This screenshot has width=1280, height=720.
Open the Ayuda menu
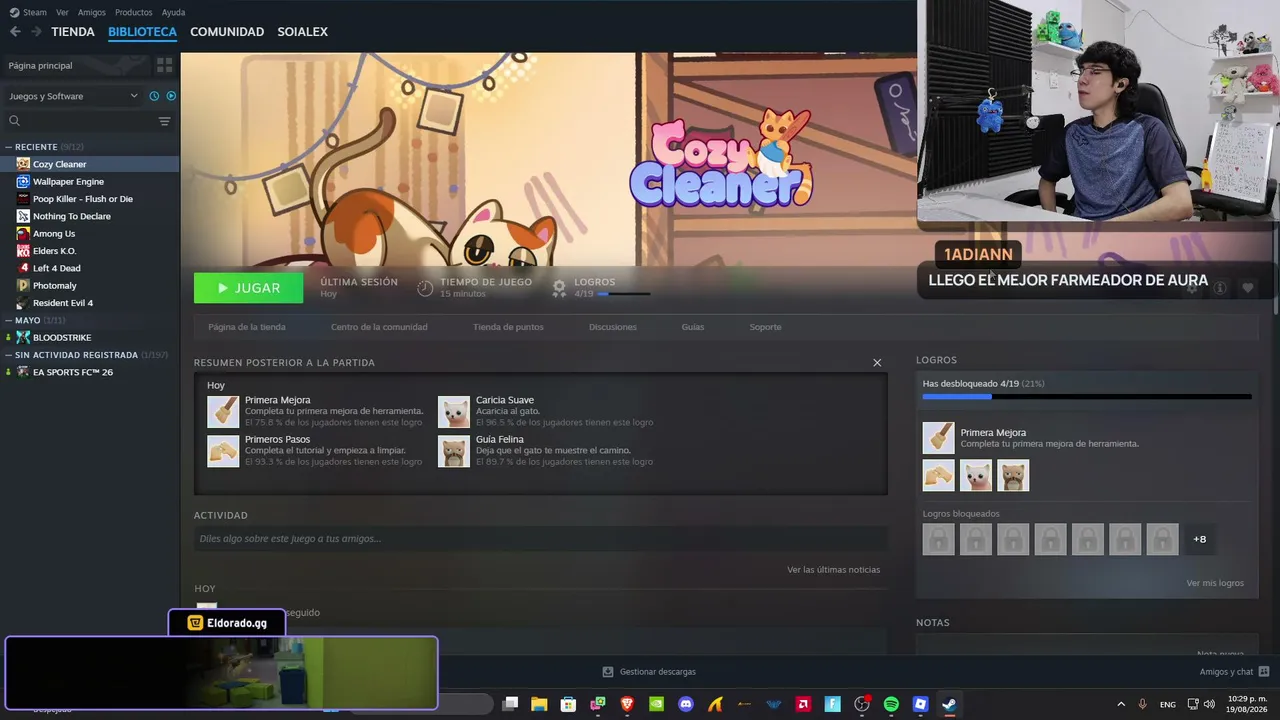(173, 12)
